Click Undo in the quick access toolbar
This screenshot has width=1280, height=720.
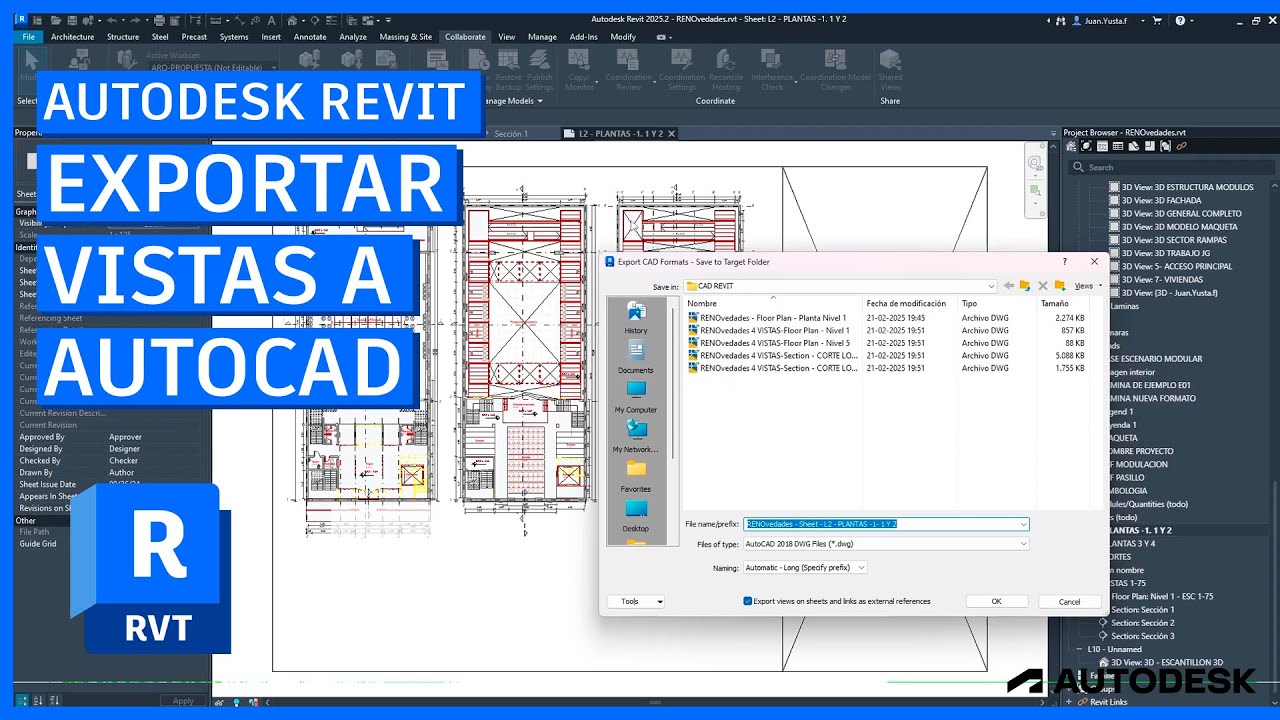112,20
